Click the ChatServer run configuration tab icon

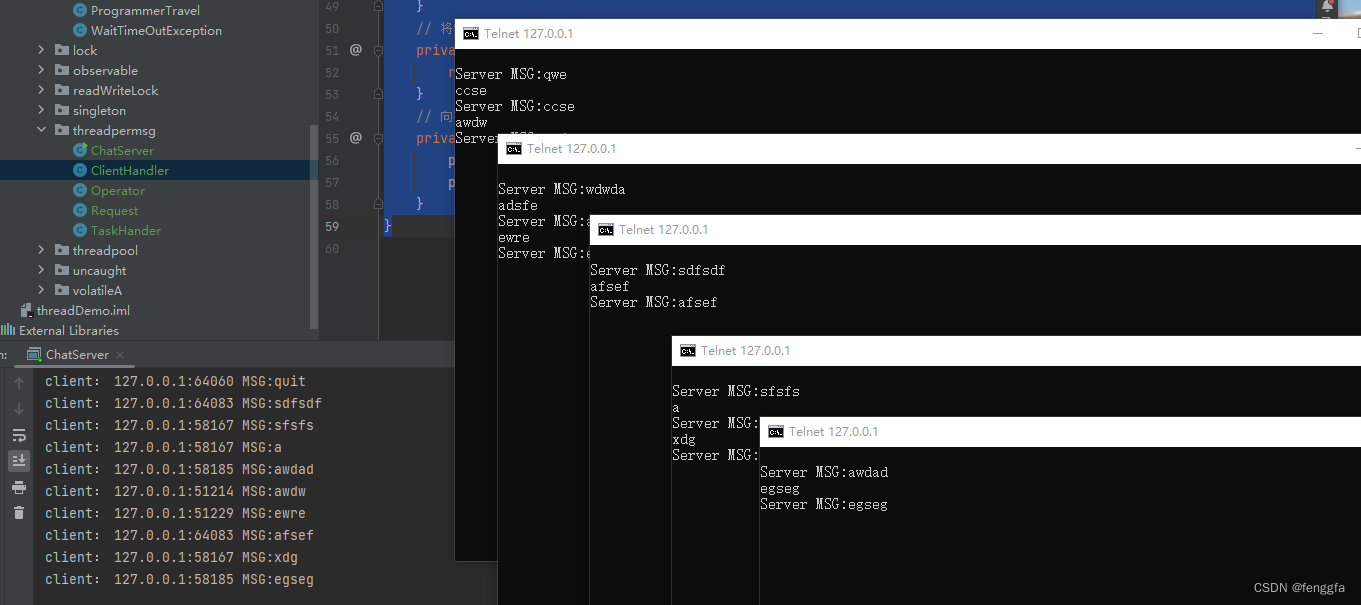click(34, 355)
